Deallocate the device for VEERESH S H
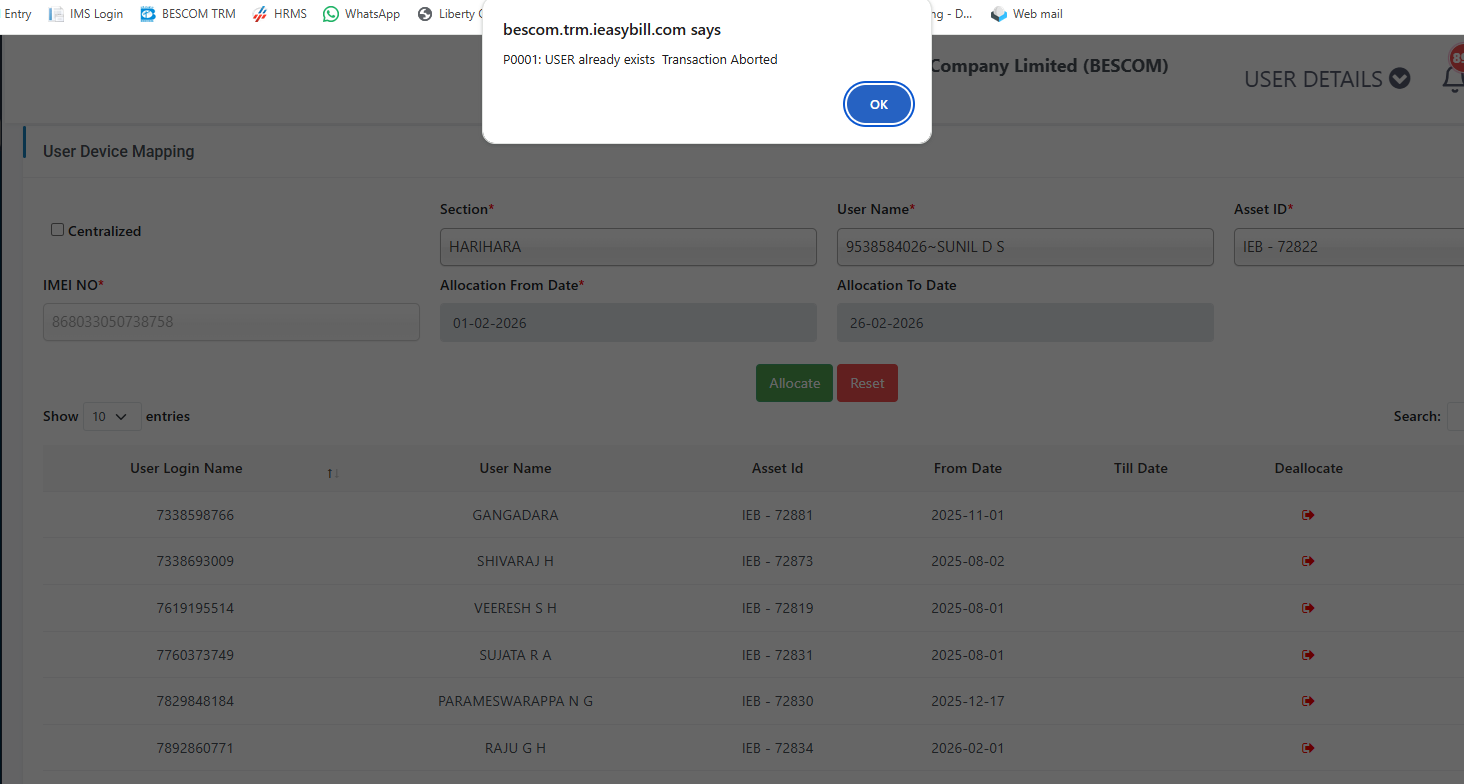 point(1308,608)
